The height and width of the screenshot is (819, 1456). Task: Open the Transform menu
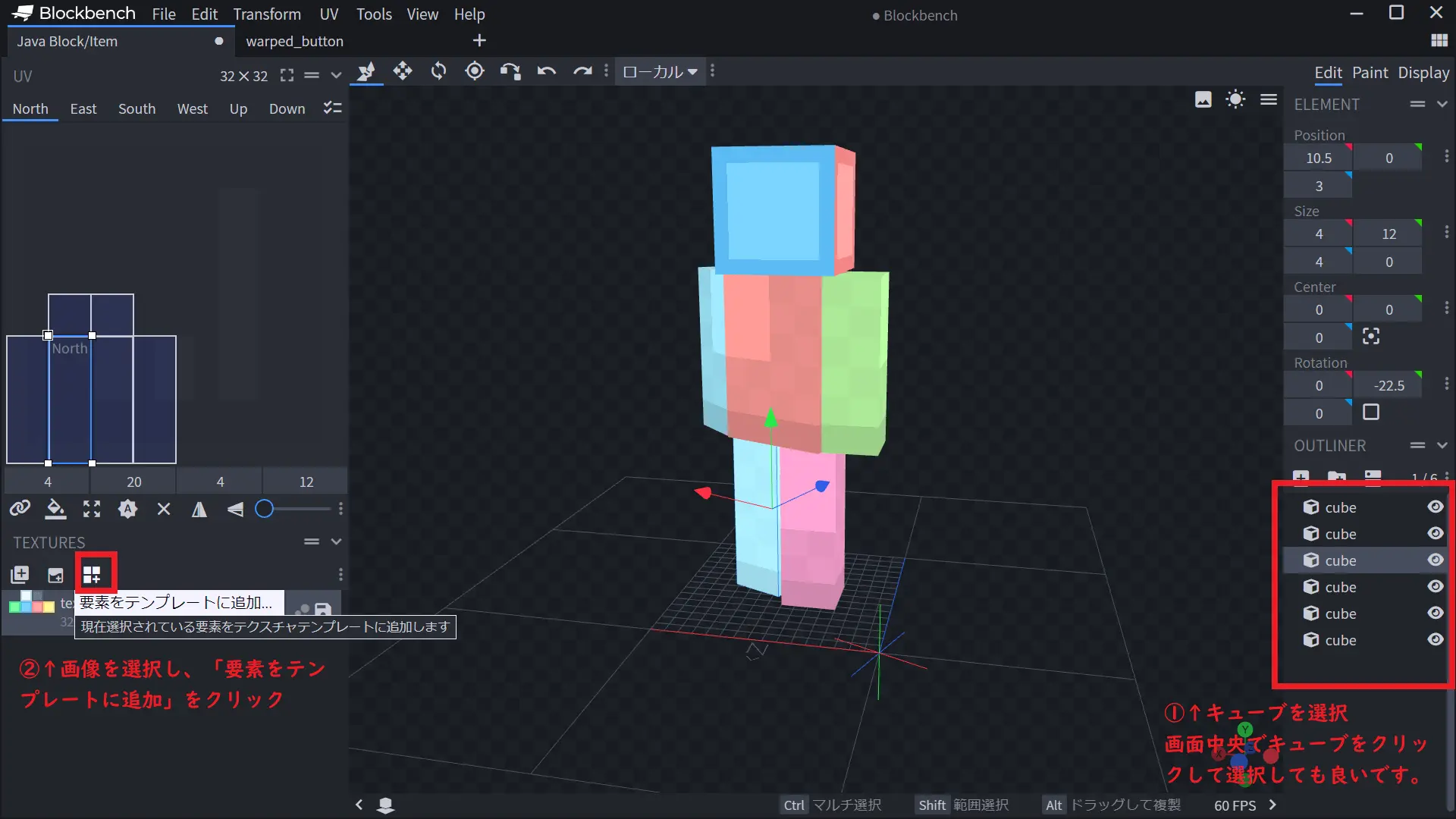click(266, 14)
